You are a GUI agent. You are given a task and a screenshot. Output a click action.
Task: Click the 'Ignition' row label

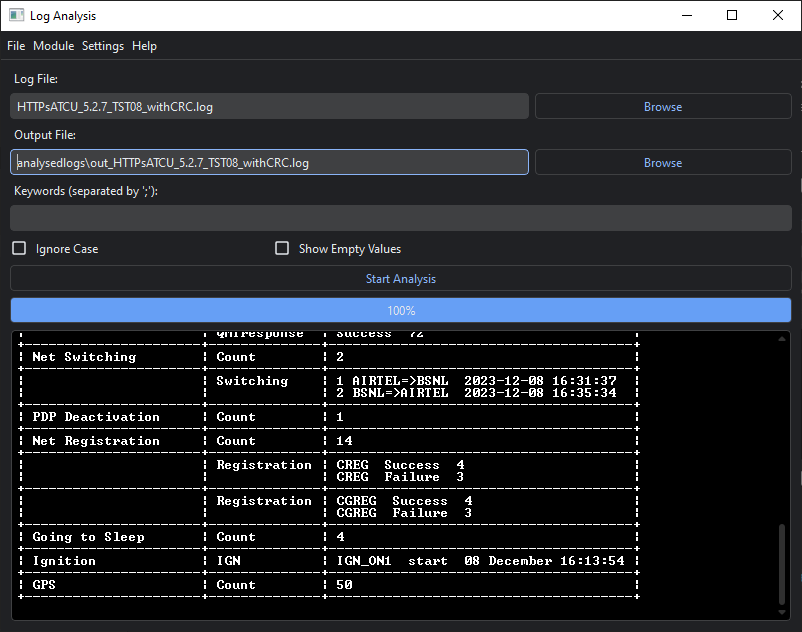64,561
